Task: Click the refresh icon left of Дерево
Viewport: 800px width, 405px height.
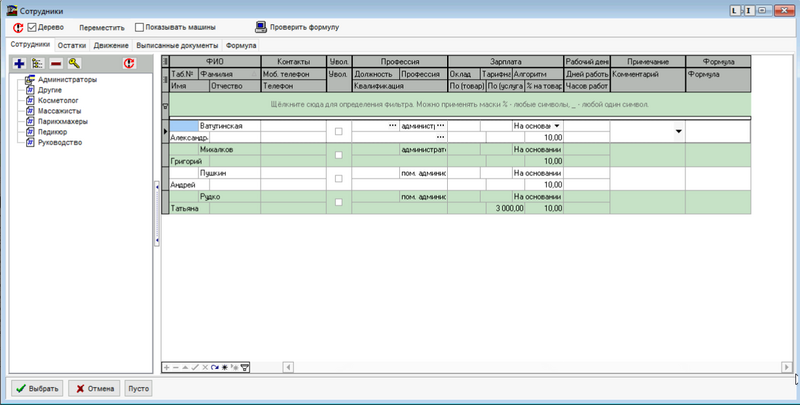Action: coord(18,27)
